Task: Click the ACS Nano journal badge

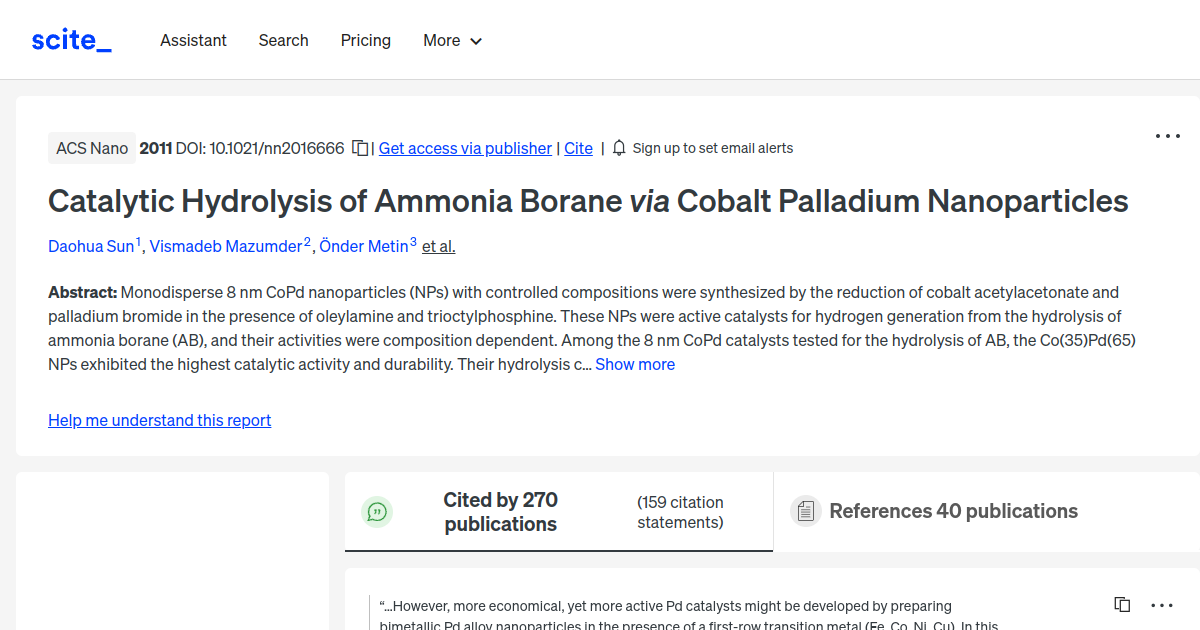Action: click(92, 147)
